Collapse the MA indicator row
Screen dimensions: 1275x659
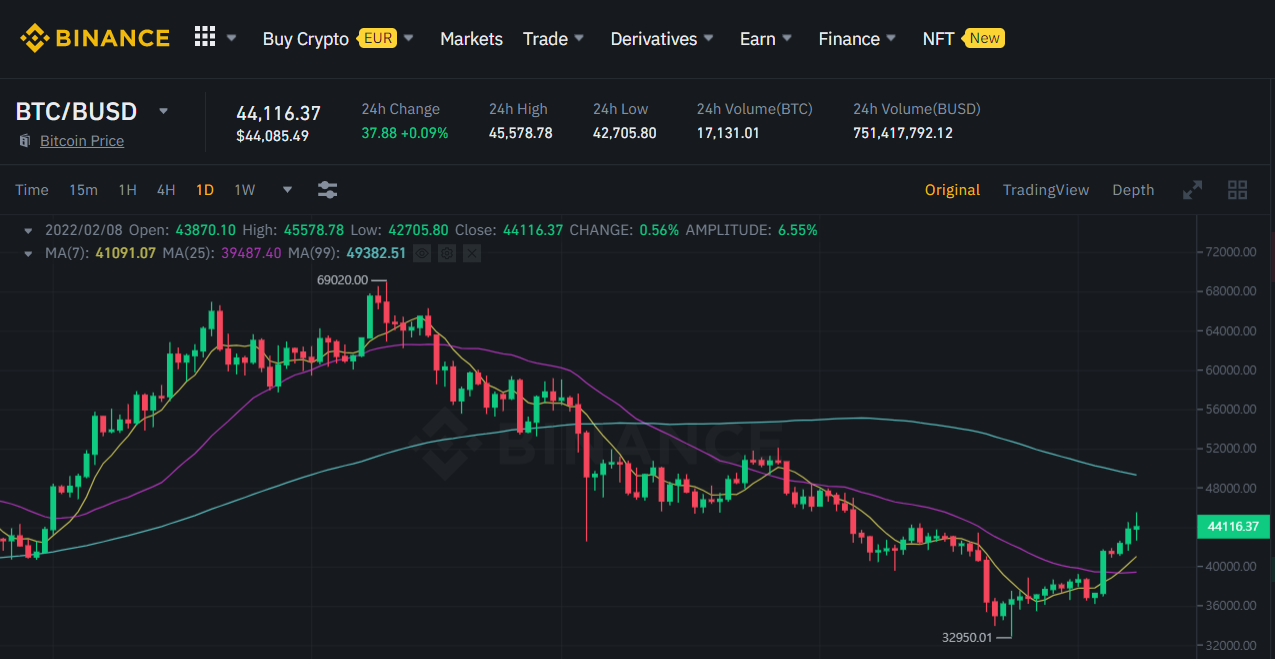28,253
